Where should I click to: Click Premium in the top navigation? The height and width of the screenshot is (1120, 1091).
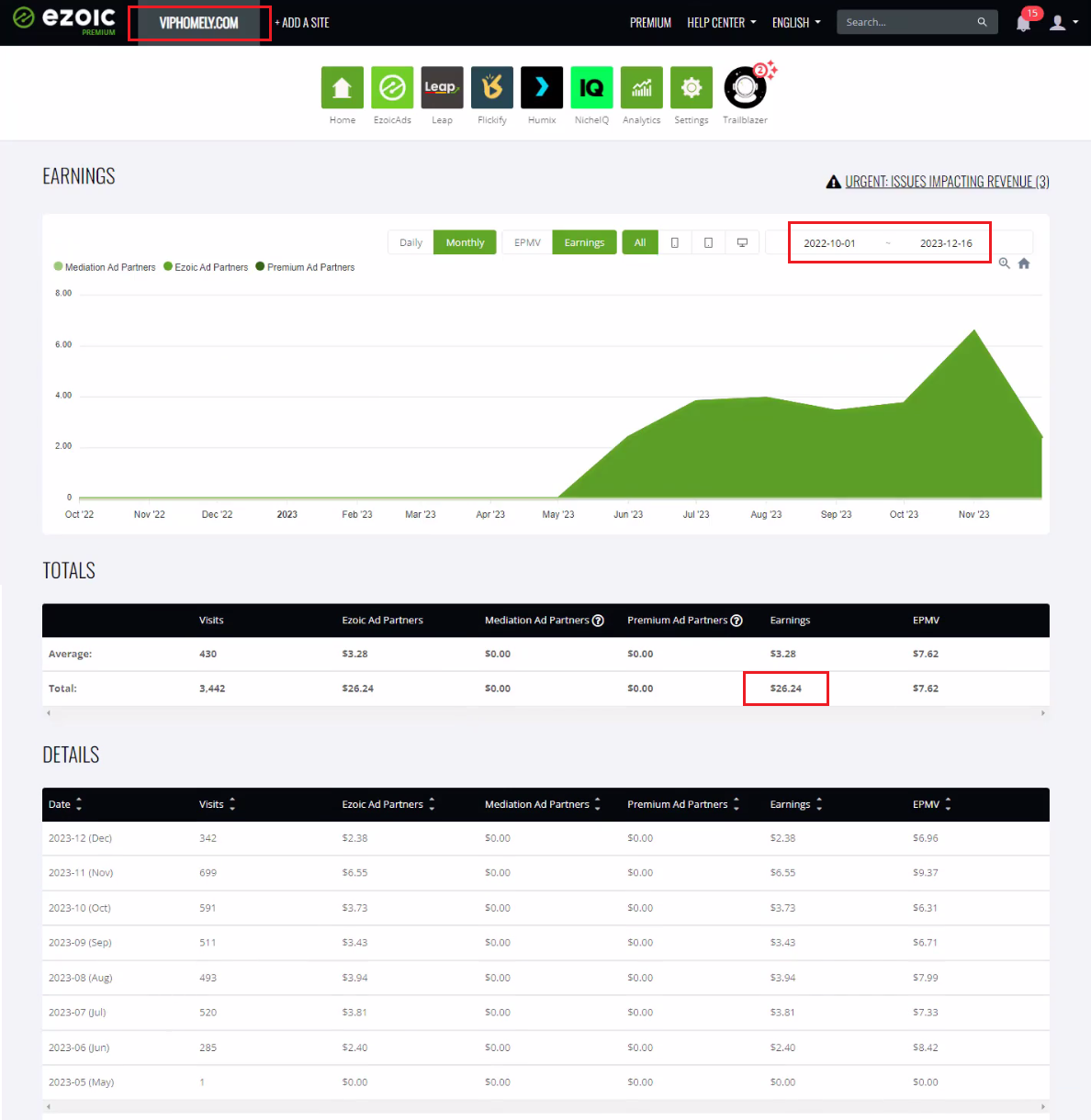(650, 22)
